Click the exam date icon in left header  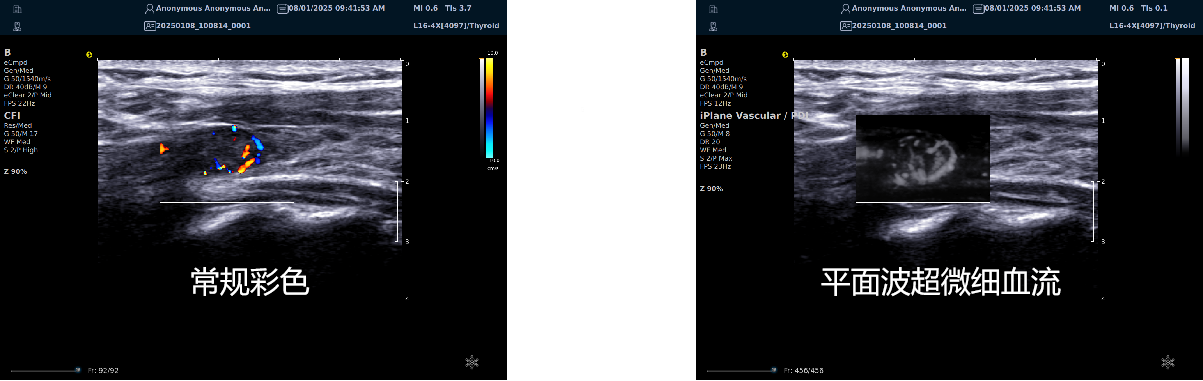click(x=282, y=8)
